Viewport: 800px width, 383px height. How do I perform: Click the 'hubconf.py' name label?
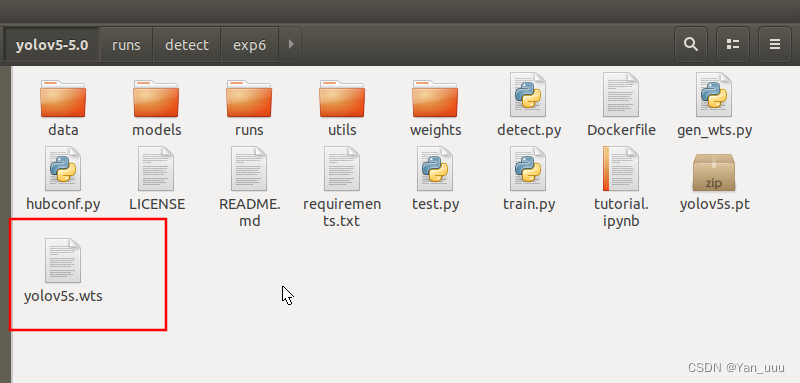63,205
